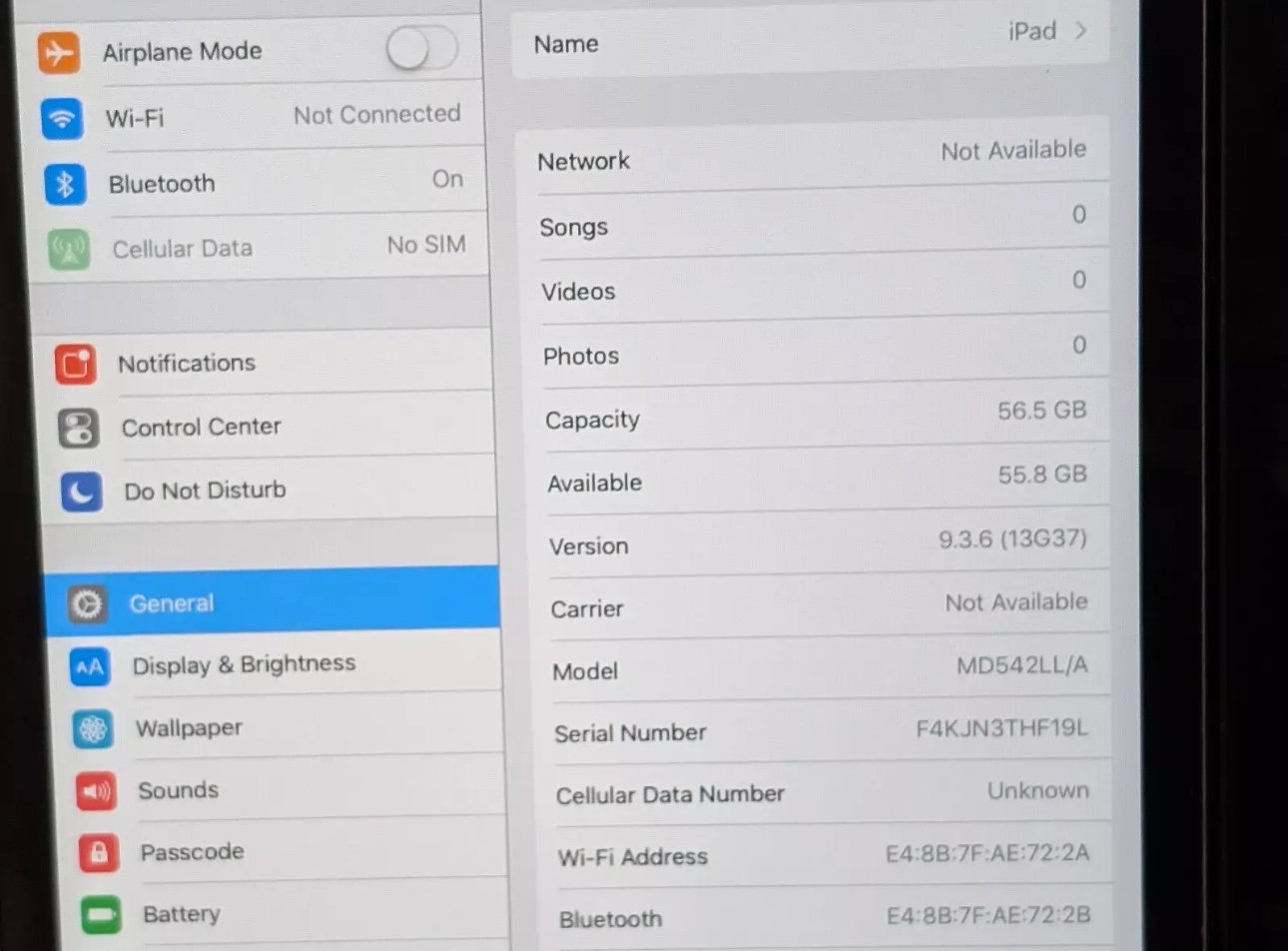Select Do Not Disturb in sidebar
This screenshot has width=1288, height=951.
205,490
